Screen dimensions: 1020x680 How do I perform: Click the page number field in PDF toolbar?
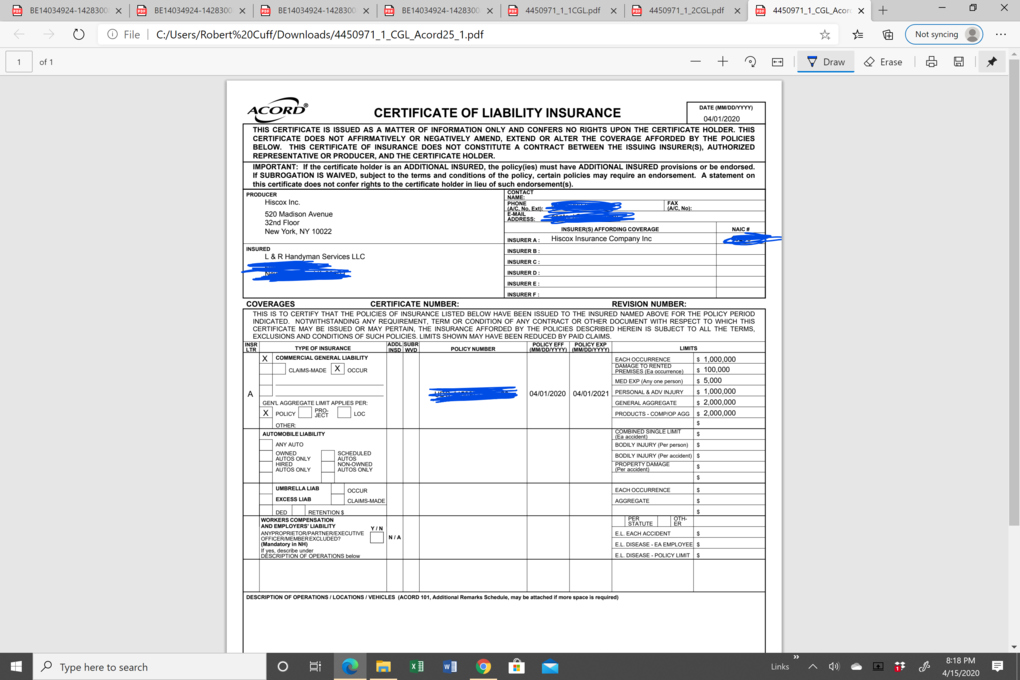pyautogui.click(x=19, y=62)
